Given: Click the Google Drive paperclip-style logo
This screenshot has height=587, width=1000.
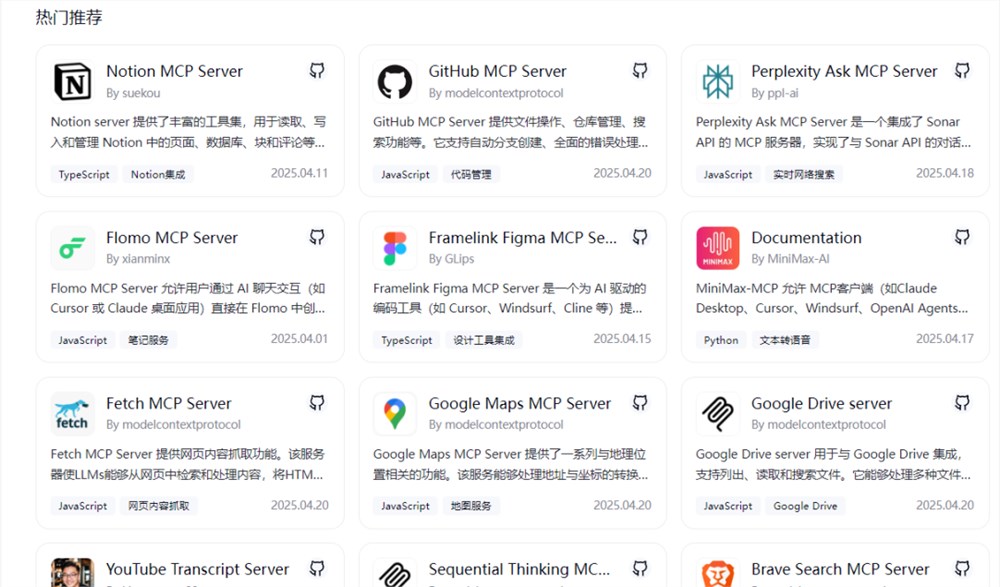Looking at the screenshot, I should click(717, 413).
